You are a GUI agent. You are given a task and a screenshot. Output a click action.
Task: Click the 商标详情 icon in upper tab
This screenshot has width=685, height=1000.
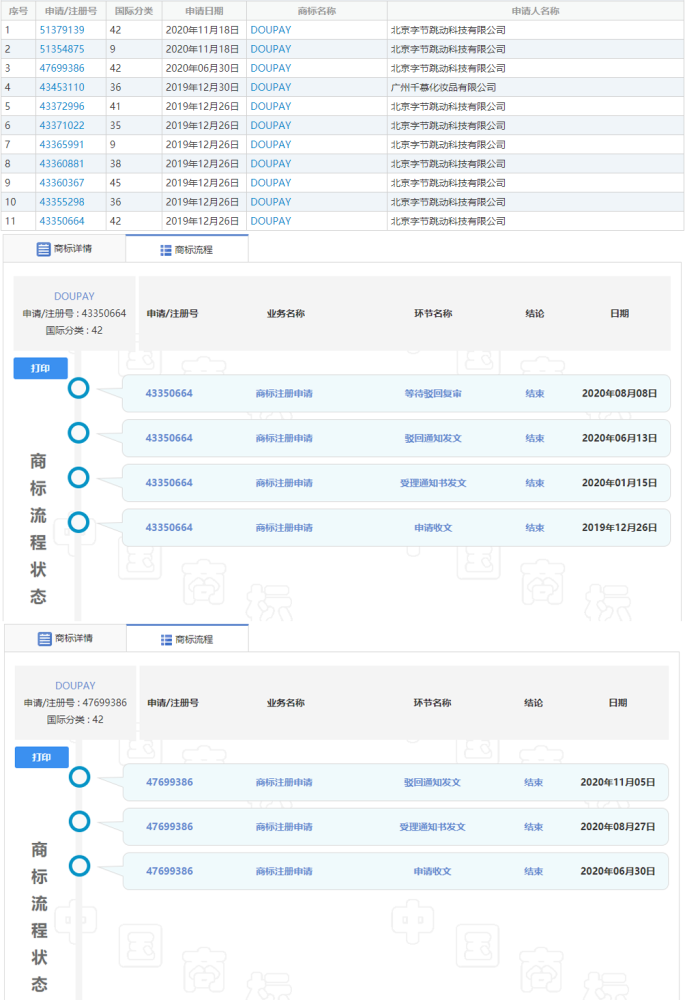[x=43, y=249]
